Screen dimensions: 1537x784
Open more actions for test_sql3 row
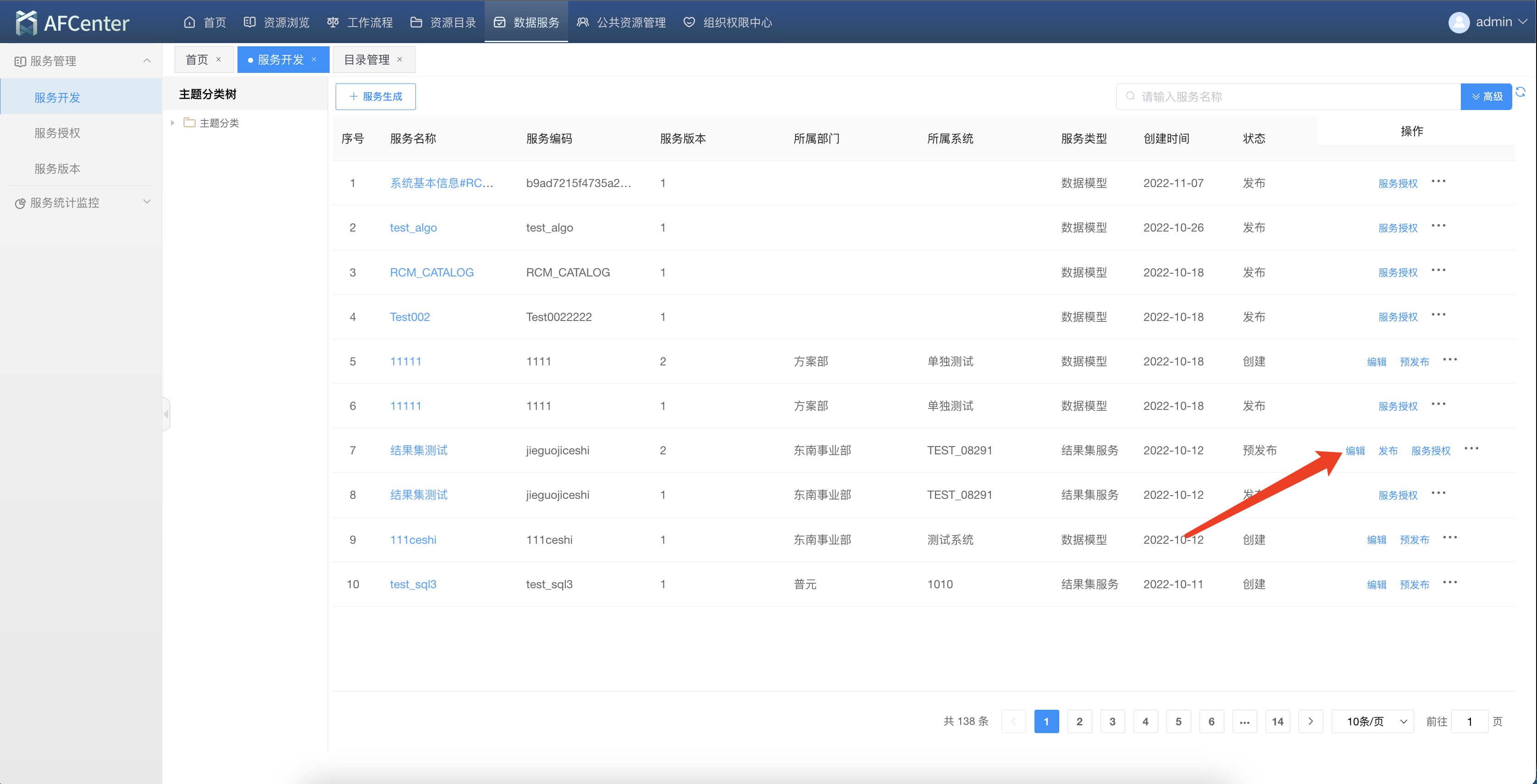tap(1450, 582)
